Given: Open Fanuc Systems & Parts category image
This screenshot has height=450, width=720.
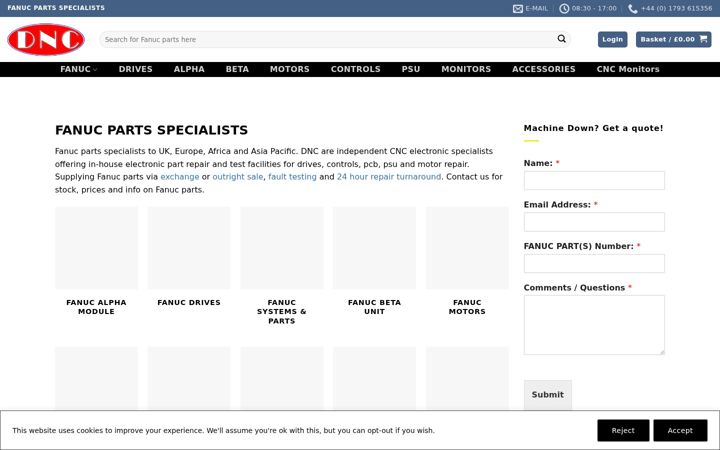Looking at the screenshot, I should point(281,248).
